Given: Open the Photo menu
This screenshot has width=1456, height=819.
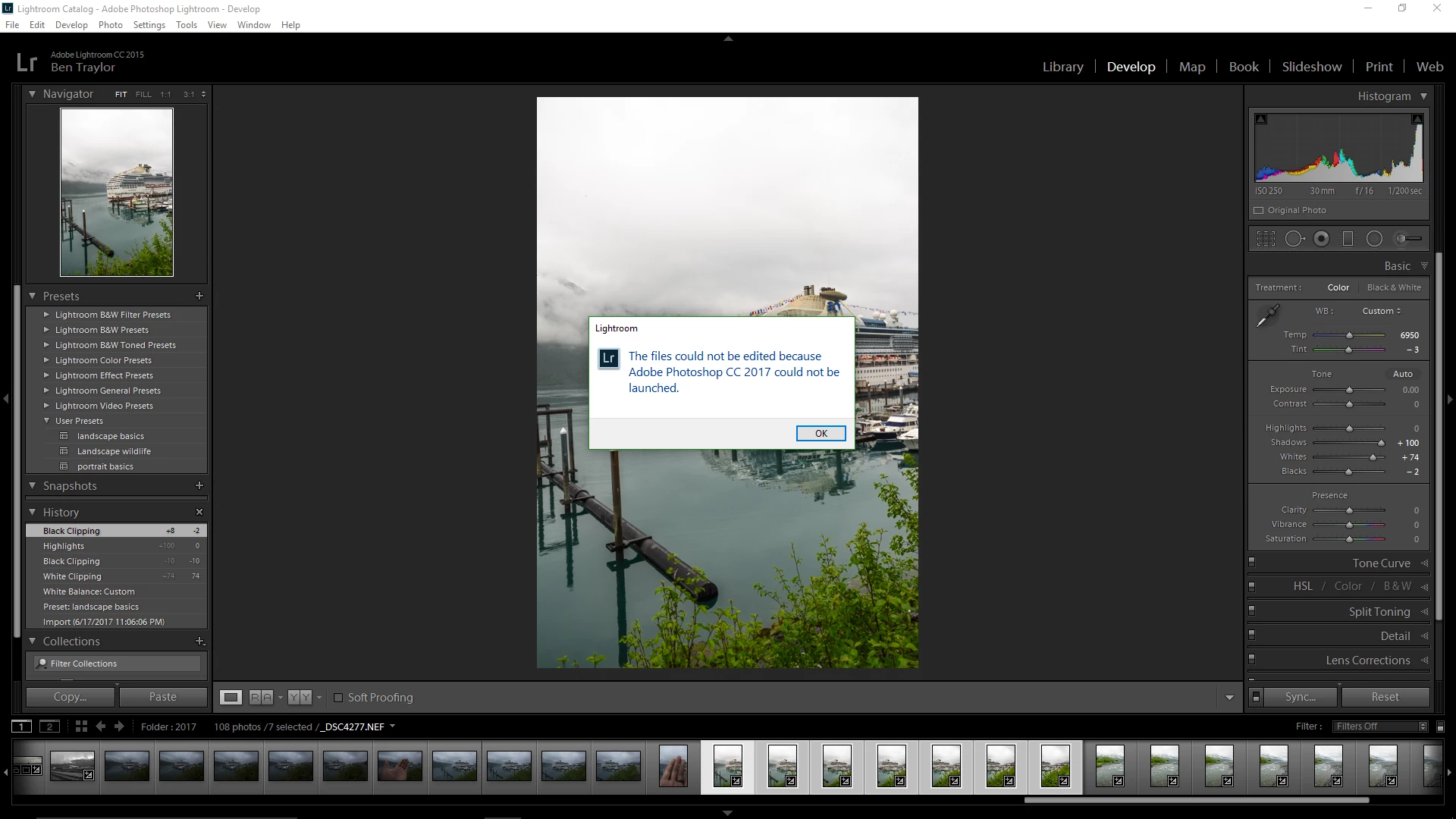Looking at the screenshot, I should 110,24.
